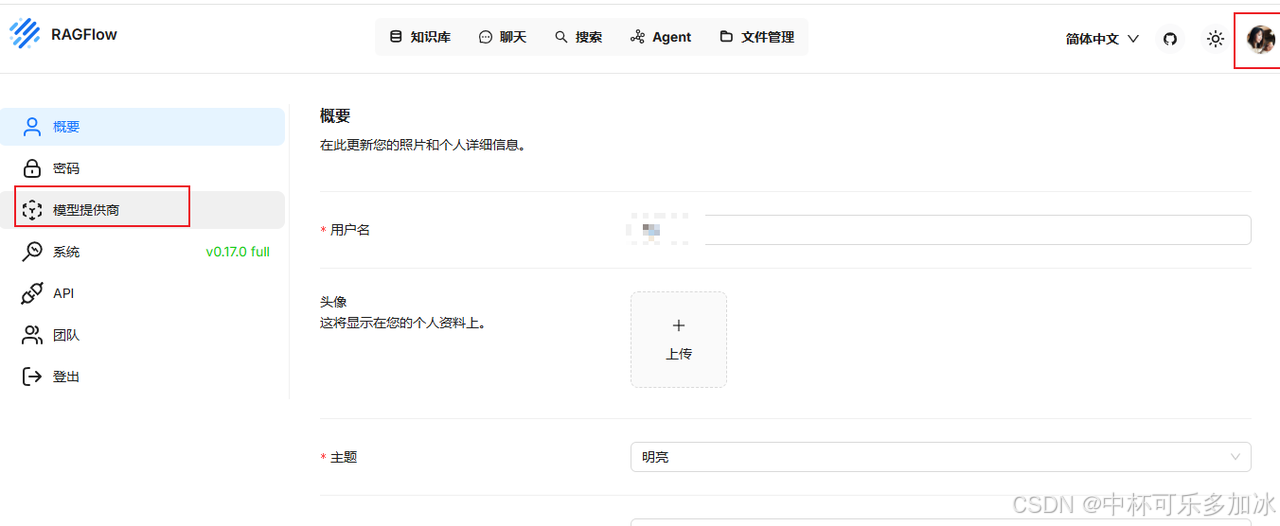Click the 模型提供商 cube icon
The width and height of the screenshot is (1280, 526).
click(33, 210)
